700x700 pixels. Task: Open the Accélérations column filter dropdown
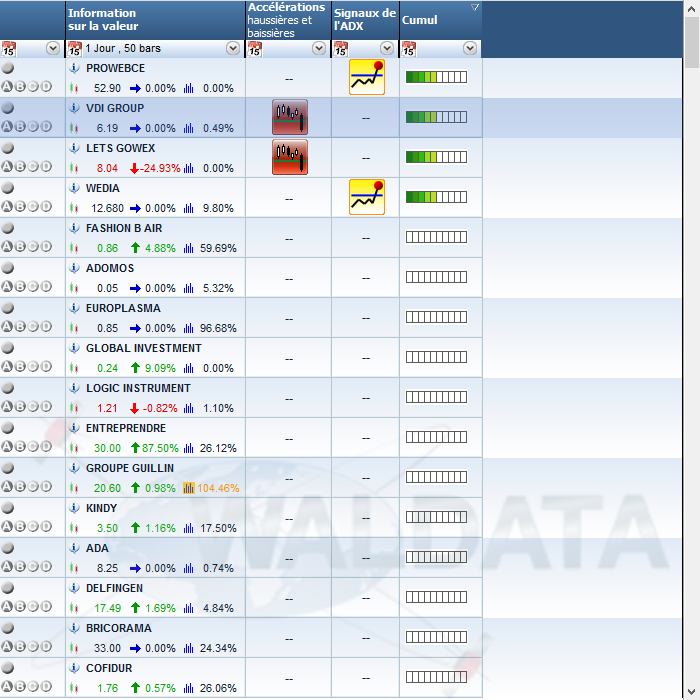click(319, 48)
